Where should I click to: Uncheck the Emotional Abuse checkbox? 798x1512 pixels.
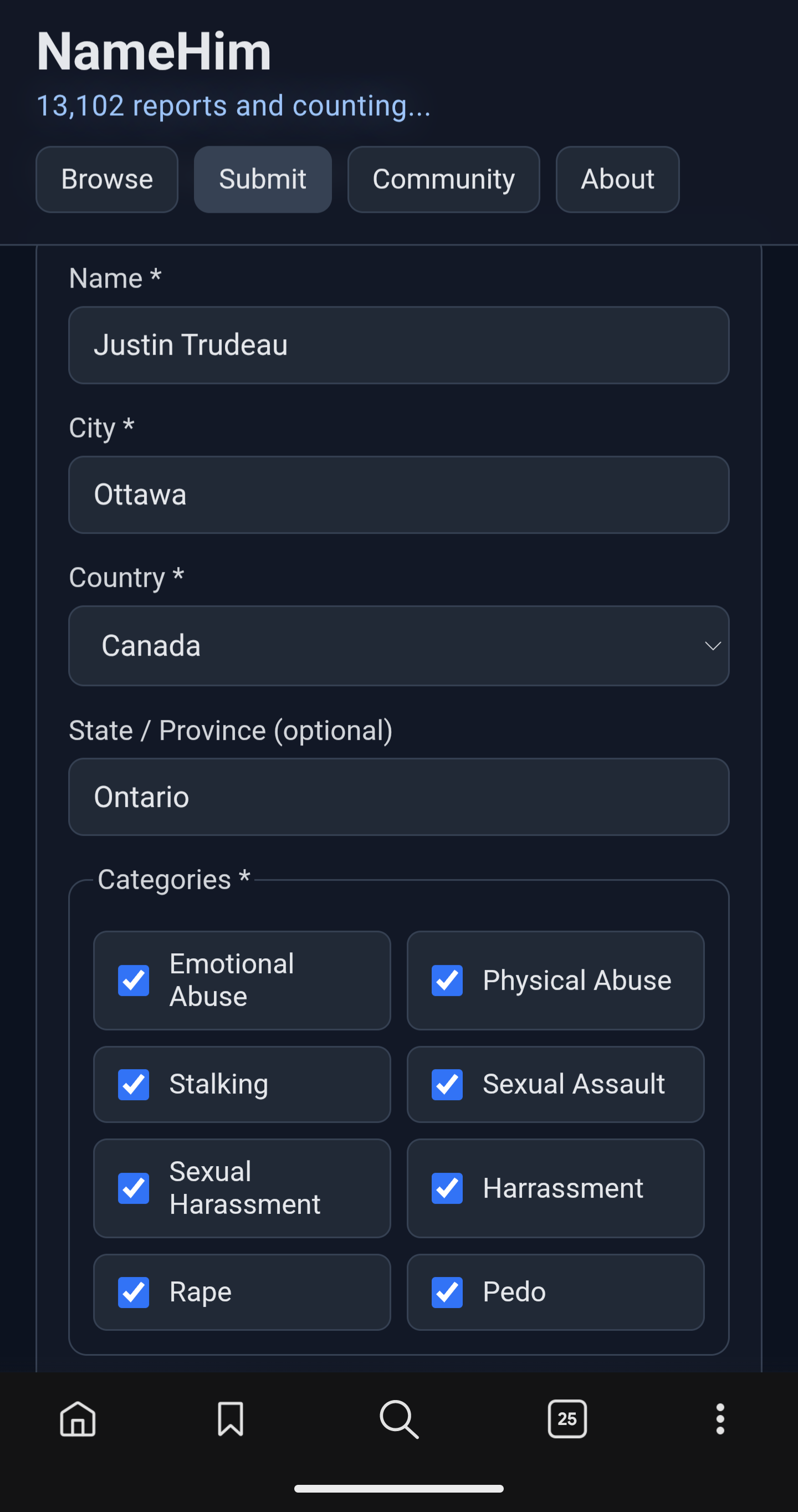tap(134, 980)
